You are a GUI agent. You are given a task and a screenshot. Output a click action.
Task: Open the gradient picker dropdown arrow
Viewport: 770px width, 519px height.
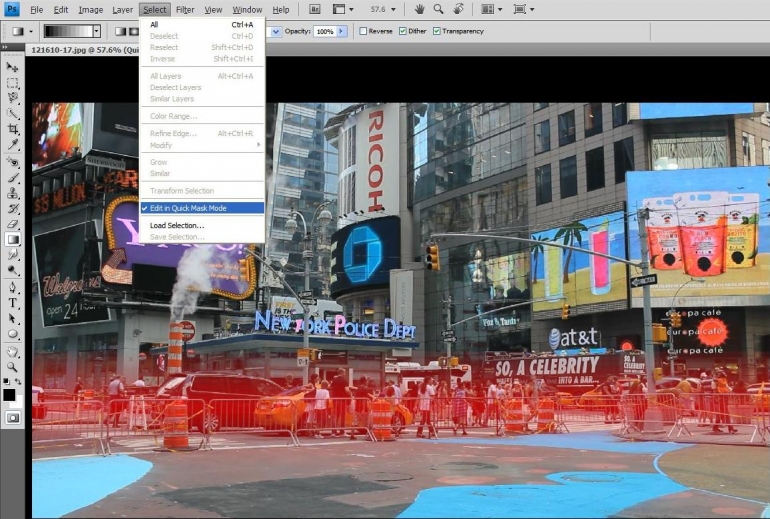(x=97, y=31)
